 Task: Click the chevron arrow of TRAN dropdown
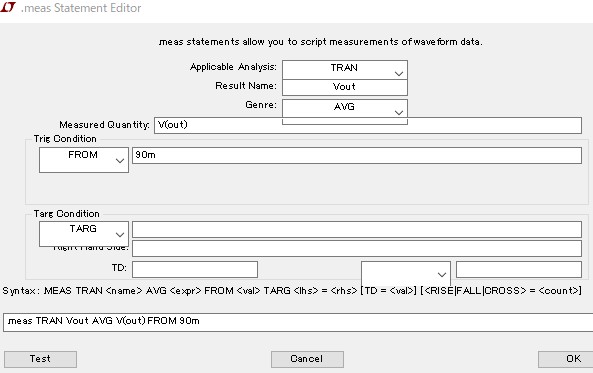coord(399,73)
